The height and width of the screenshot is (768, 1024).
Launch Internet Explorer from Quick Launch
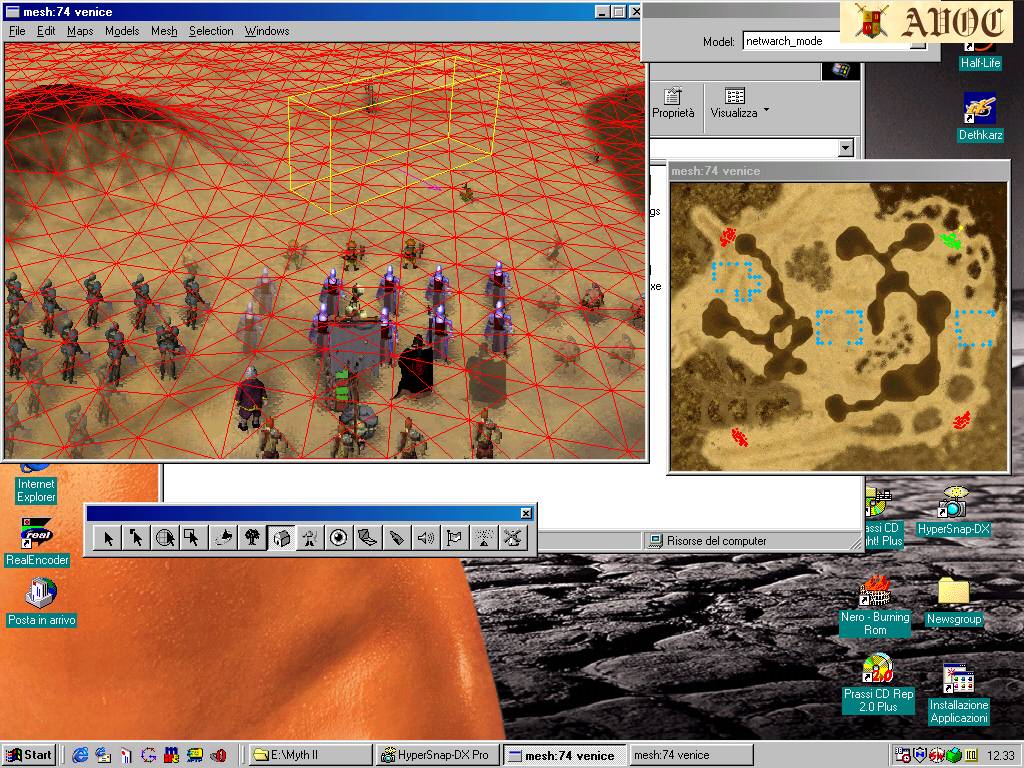pyautogui.click(x=80, y=755)
